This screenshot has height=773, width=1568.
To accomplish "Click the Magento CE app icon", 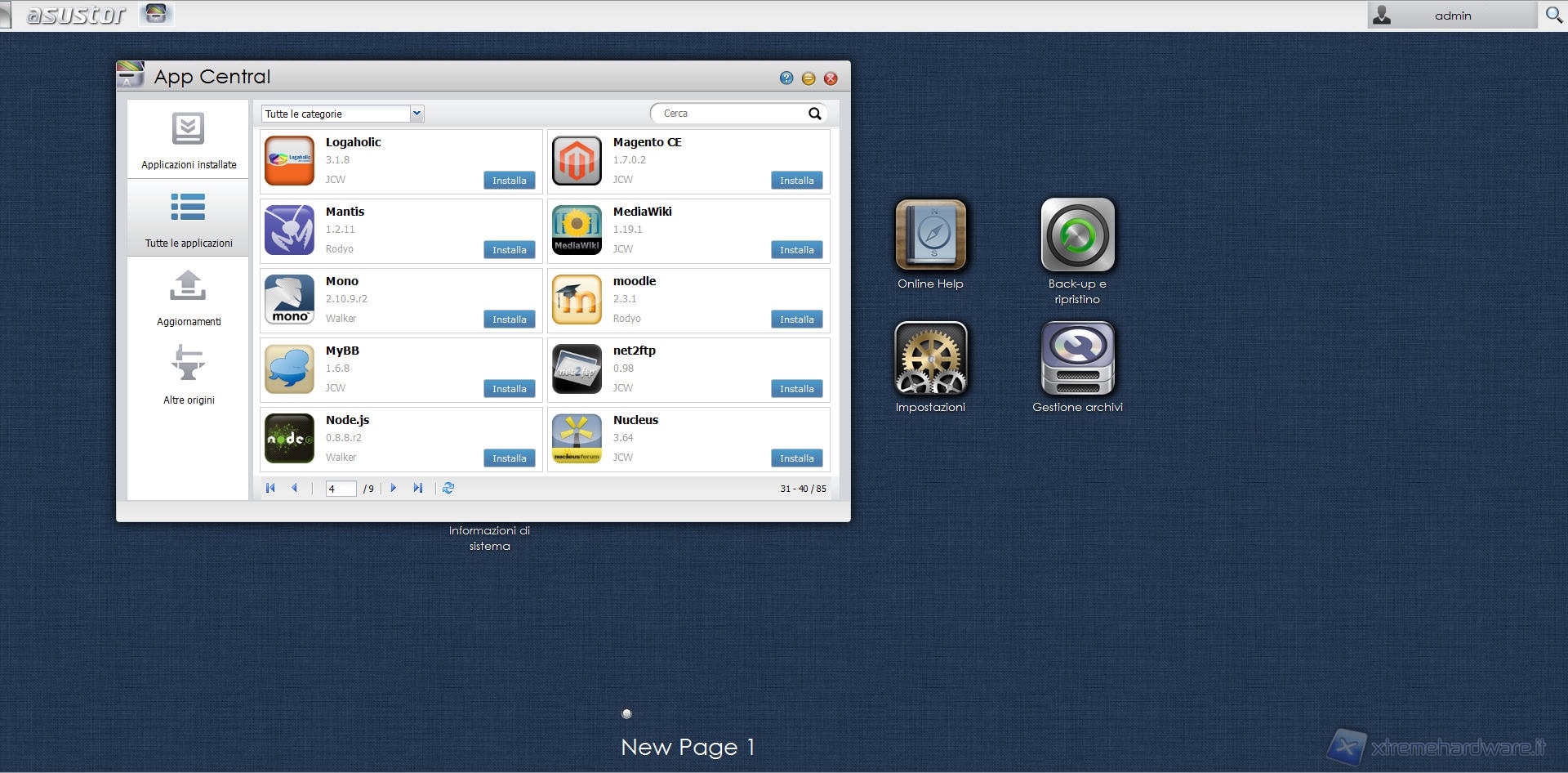I will pyautogui.click(x=577, y=161).
